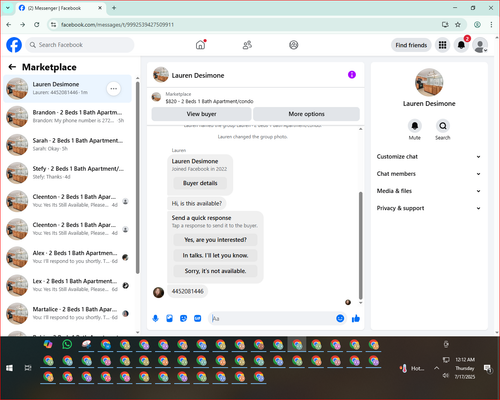This screenshot has height=400, width=500.
Task: Expand the Chat members section
Action: pyautogui.click(x=429, y=174)
